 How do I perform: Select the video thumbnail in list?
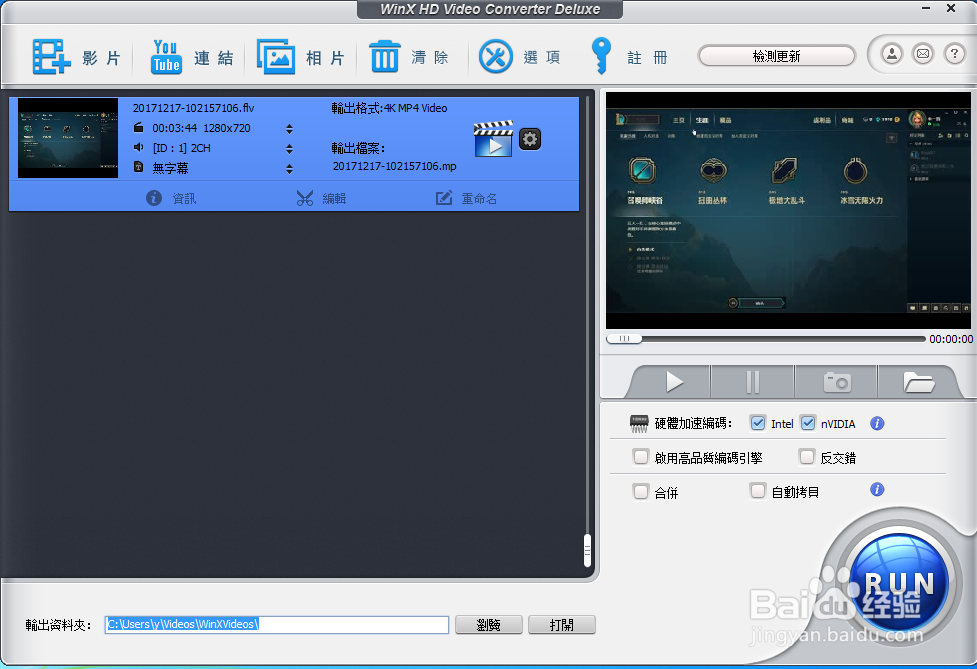68,138
